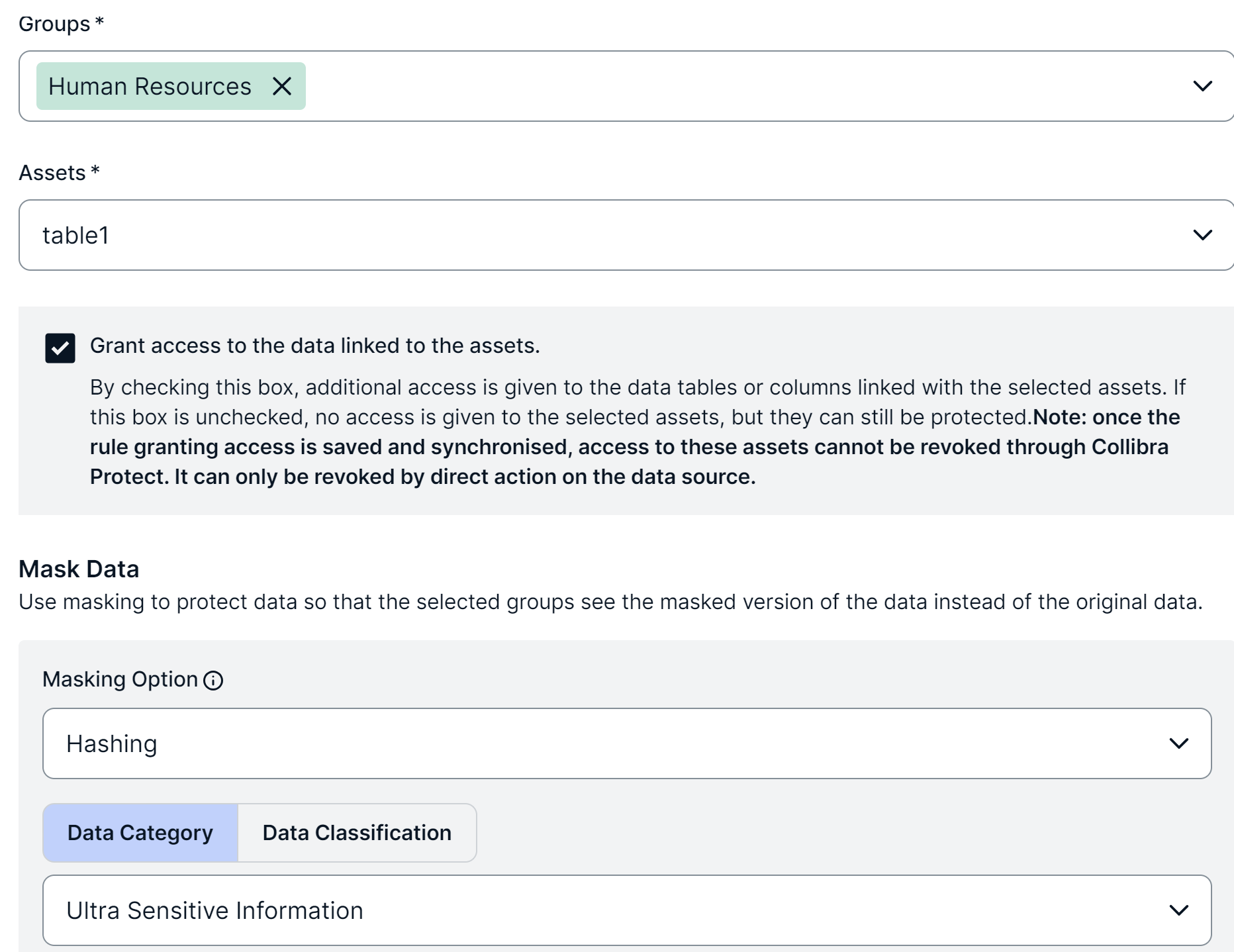Click the Masking Option info icon

click(x=213, y=679)
